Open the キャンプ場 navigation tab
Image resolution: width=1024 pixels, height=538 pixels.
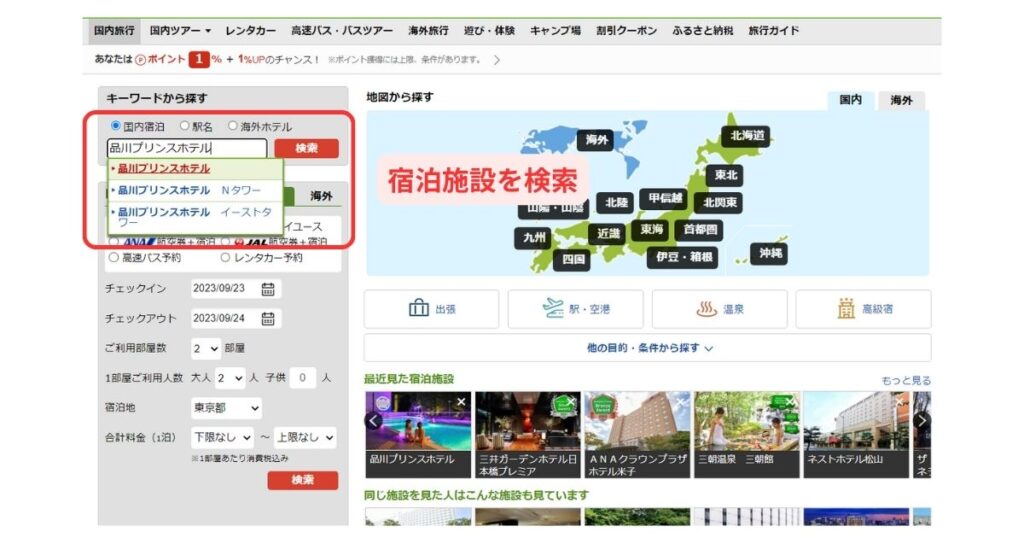pyautogui.click(x=555, y=31)
